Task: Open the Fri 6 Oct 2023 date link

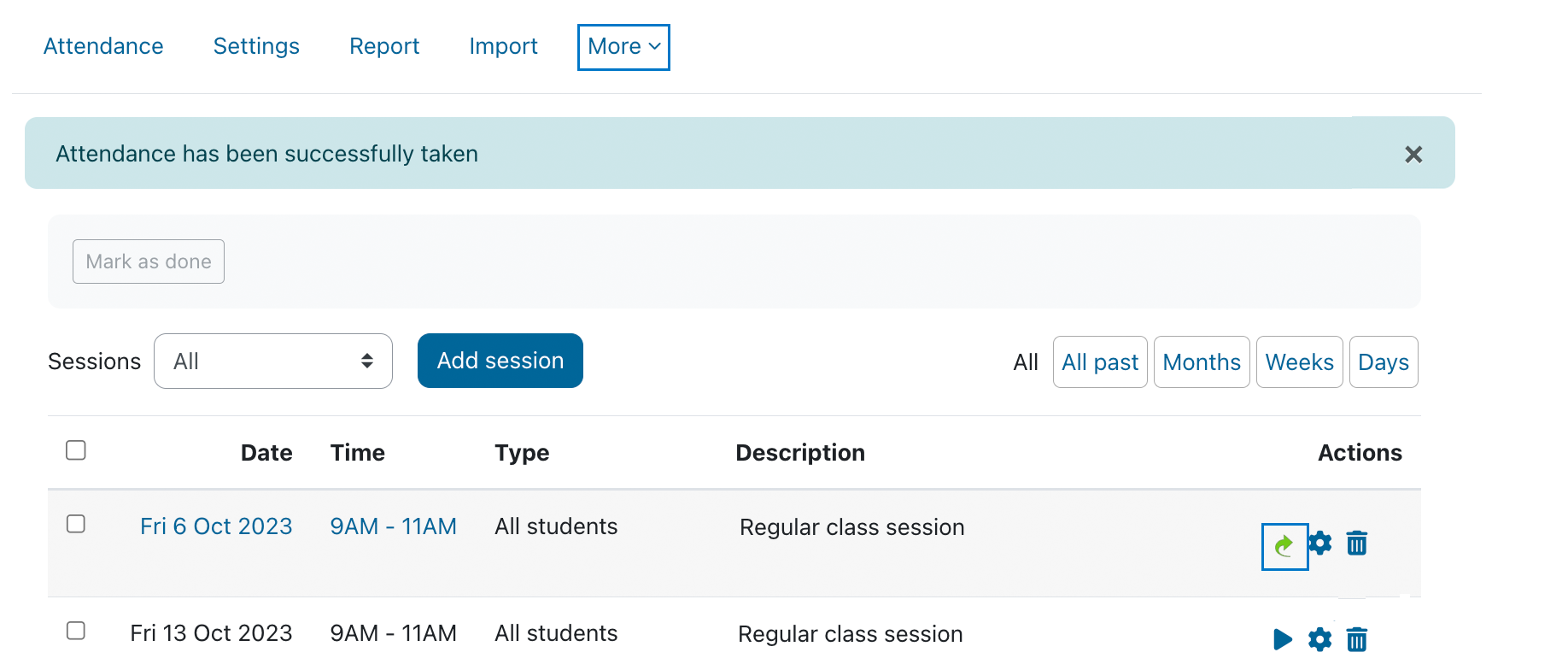Action: [x=216, y=526]
